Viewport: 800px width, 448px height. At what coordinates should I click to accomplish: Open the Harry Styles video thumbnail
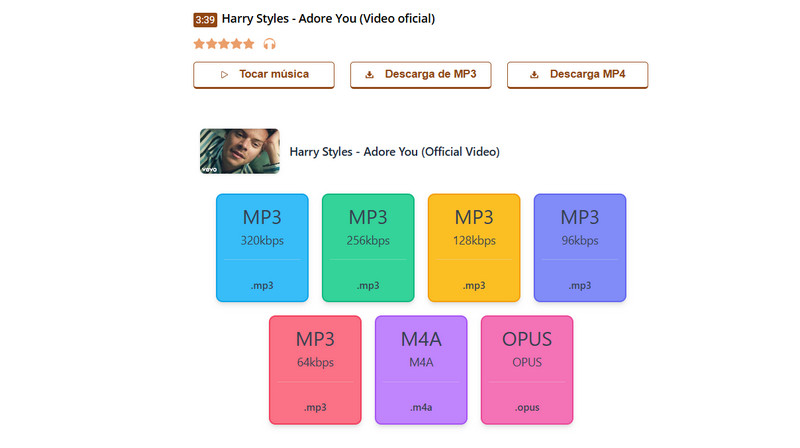[x=240, y=151]
